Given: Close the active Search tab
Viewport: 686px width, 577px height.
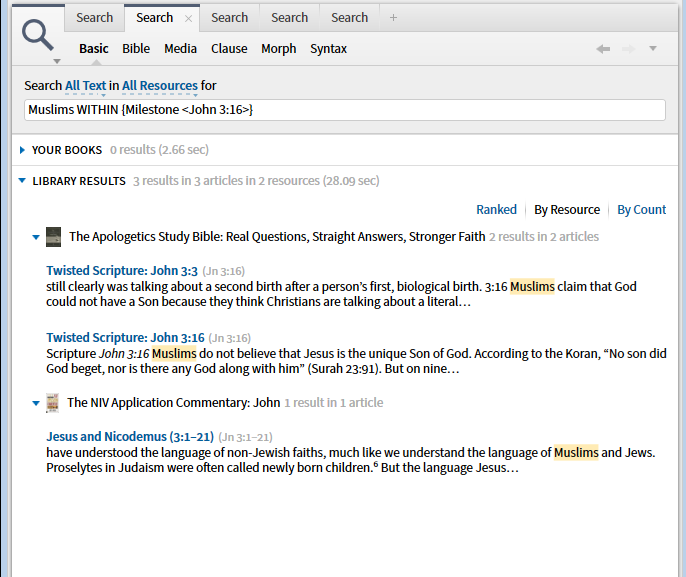Looking at the screenshot, I should (188, 18).
